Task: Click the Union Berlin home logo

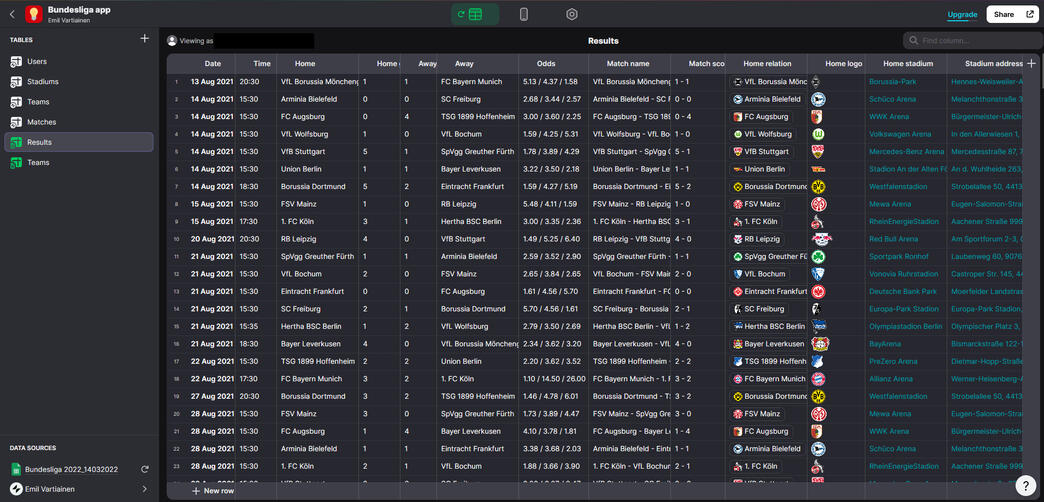Action: point(818,169)
